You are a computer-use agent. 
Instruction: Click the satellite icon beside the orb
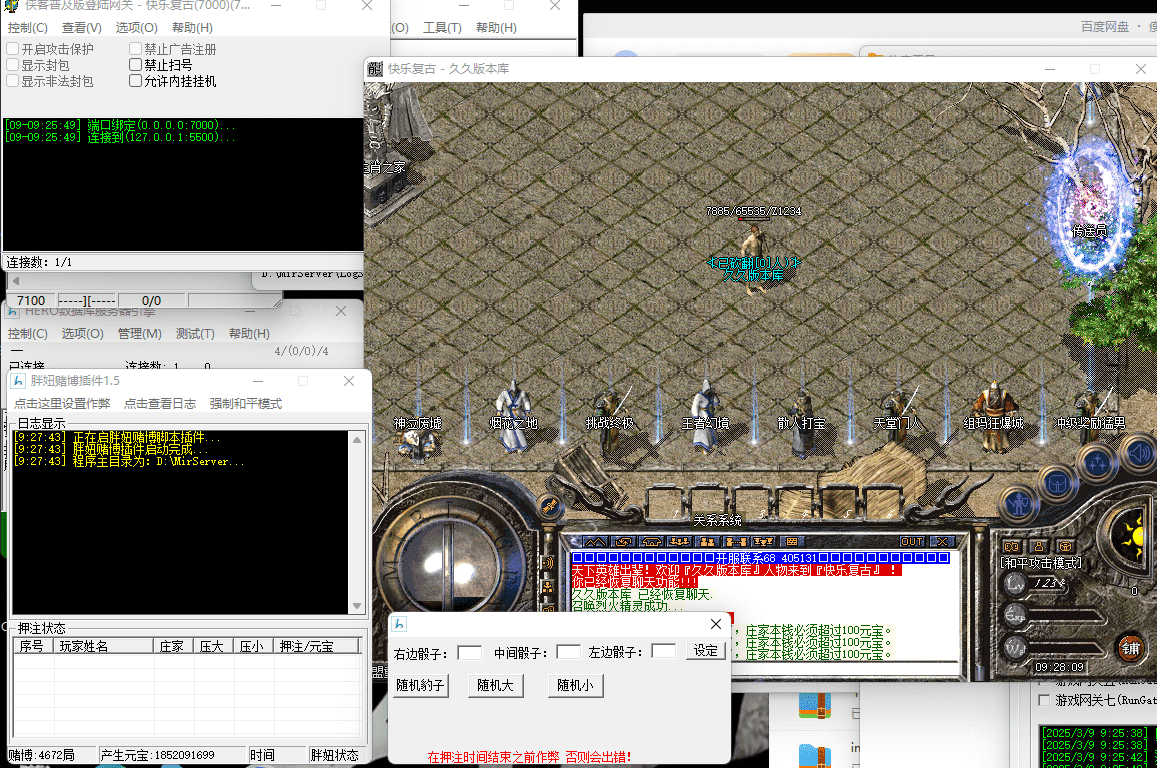549,505
